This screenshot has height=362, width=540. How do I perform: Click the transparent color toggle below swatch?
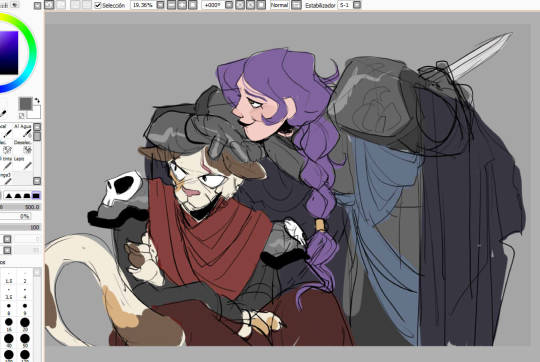tap(21, 115)
